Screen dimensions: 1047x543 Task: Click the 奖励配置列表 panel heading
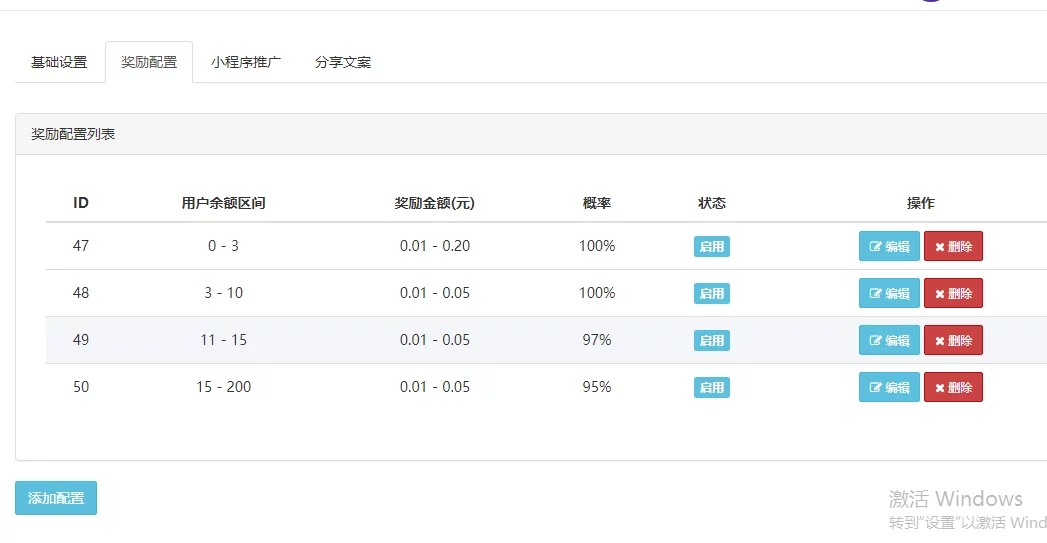[73, 134]
